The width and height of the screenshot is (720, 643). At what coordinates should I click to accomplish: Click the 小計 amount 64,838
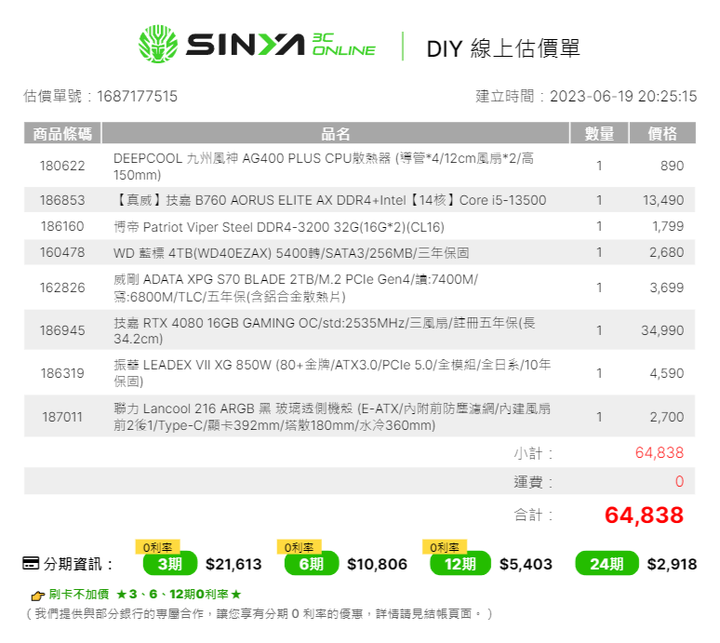(659, 453)
